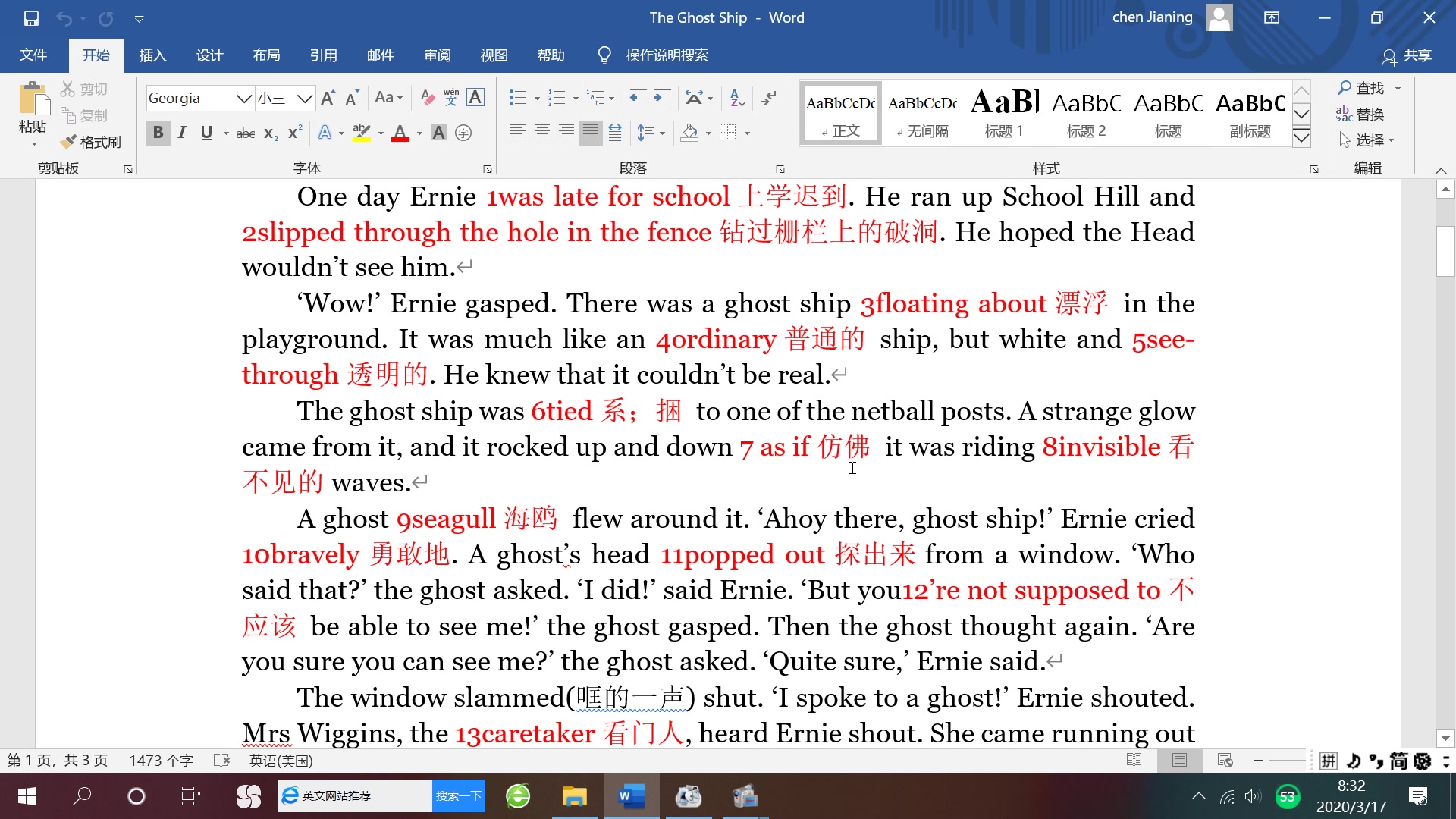Switch to 视图 View tab
The height and width of the screenshot is (819, 1456).
(494, 55)
